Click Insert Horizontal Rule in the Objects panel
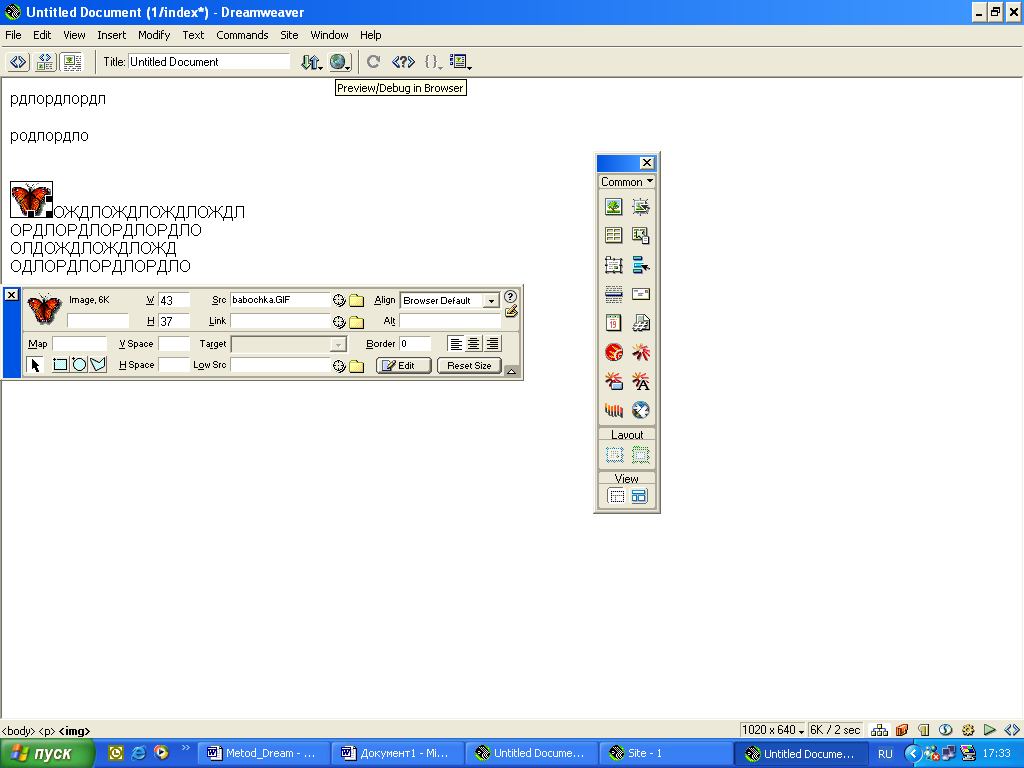The height and width of the screenshot is (768, 1024). point(613,294)
